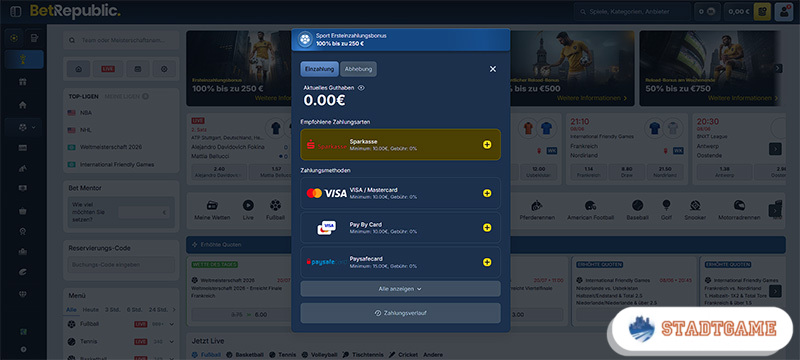Open International Friendly Games league
This screenshot has height=360, width=800.
point(117,165)
